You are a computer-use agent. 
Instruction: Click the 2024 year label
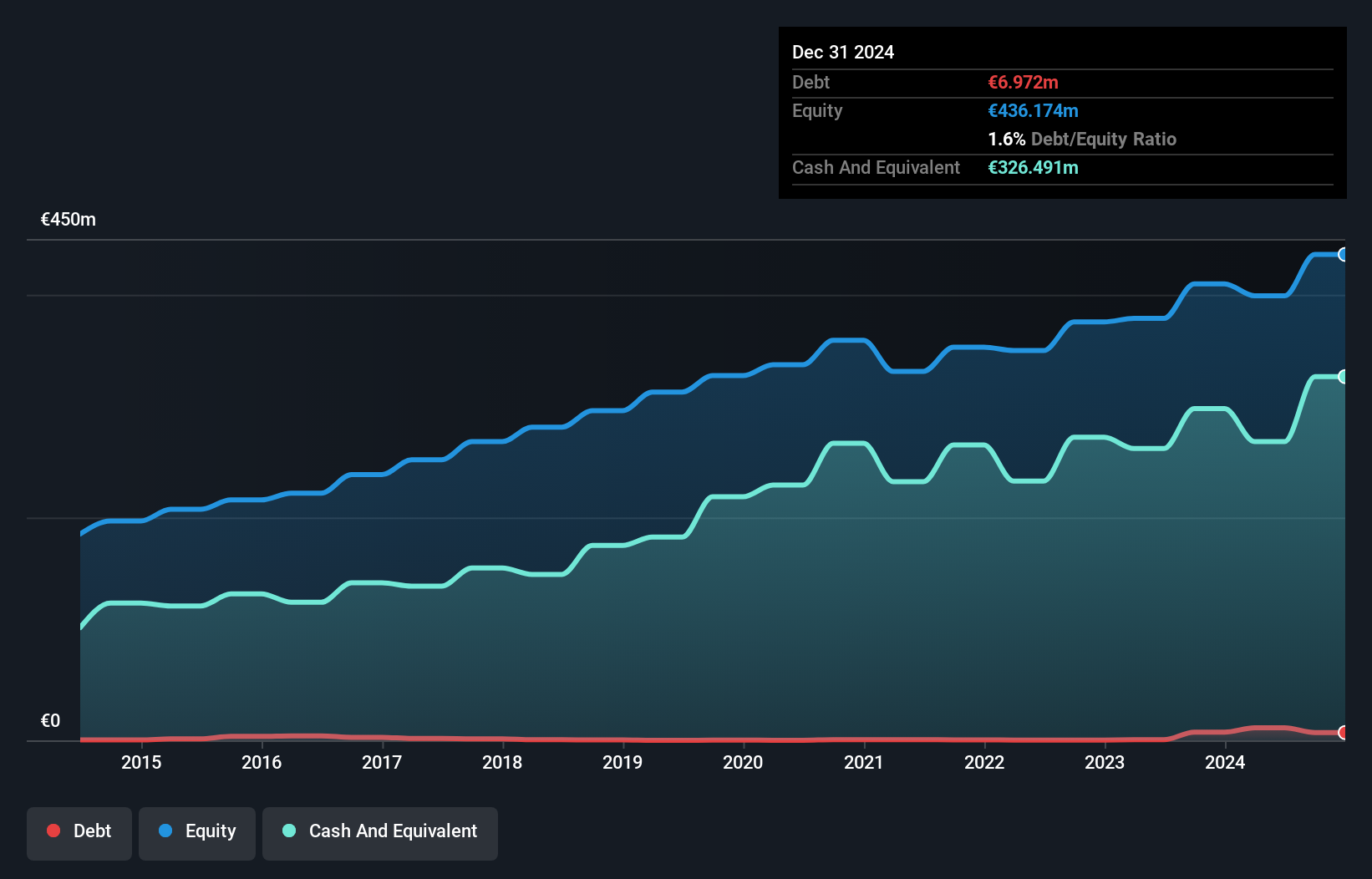(1225, 762)
